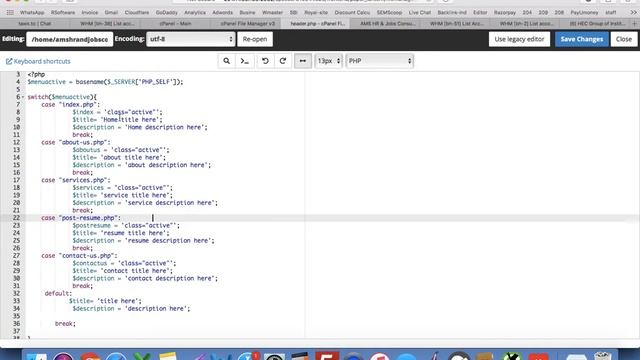Open the WhatsApp bookmark

coord(32,13)
